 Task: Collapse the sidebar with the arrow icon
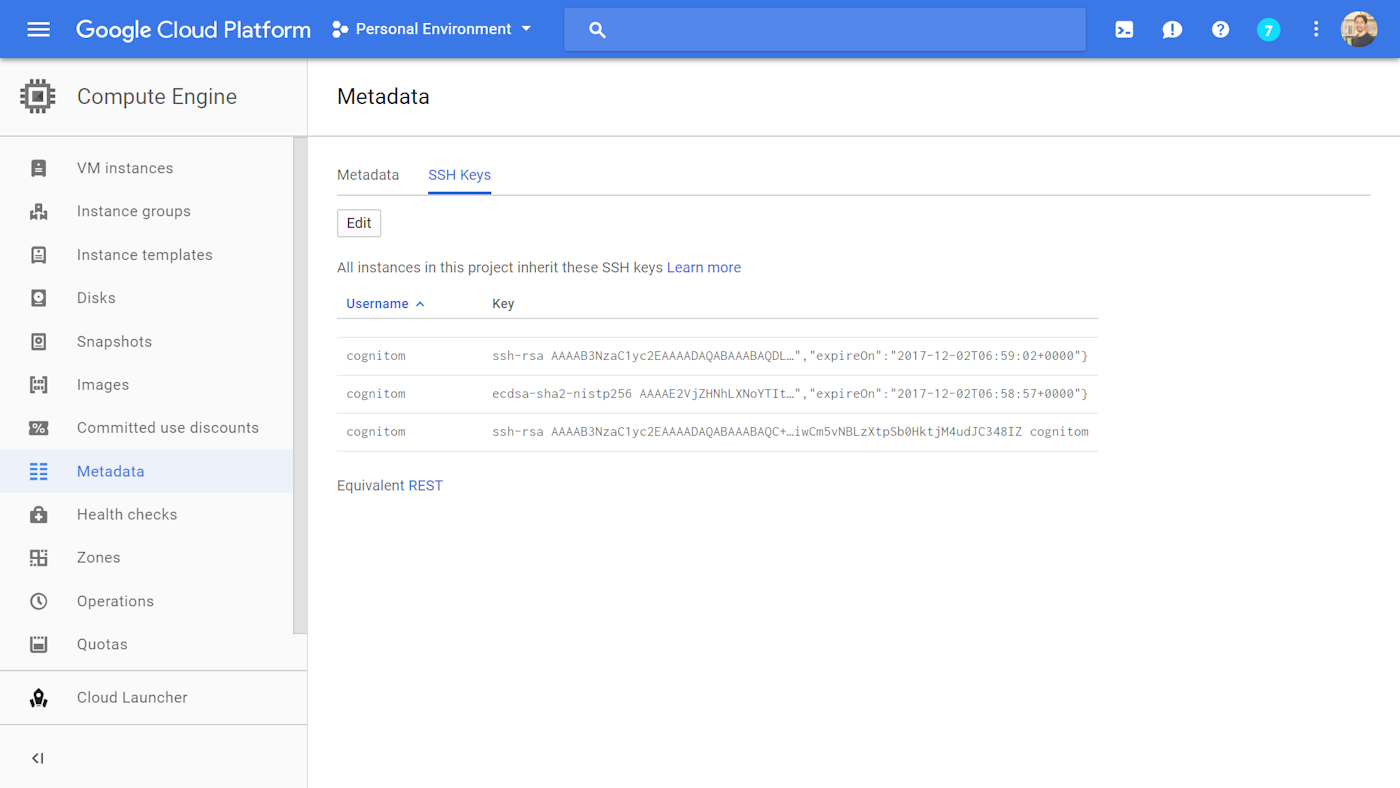pos(38,758)
